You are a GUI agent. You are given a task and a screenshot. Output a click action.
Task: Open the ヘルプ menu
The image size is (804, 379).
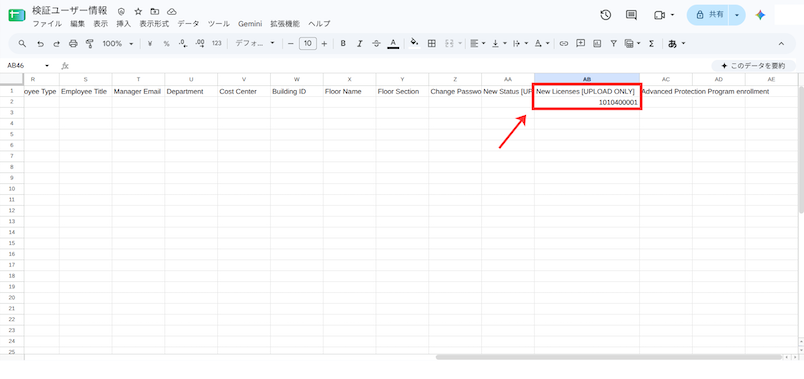(x=319, y=24)
